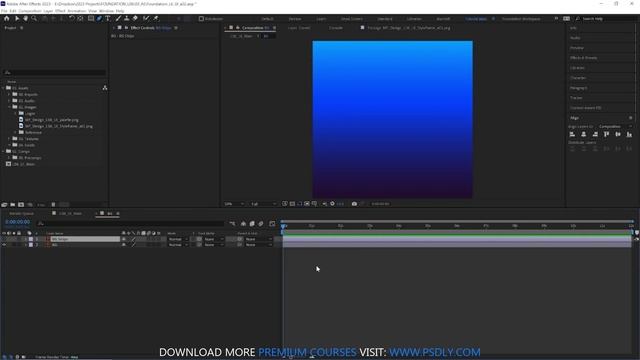Open the Animation menu
The height and width of the screenshot is (360, 640).
pyautogui.click(x=77, y=11)
